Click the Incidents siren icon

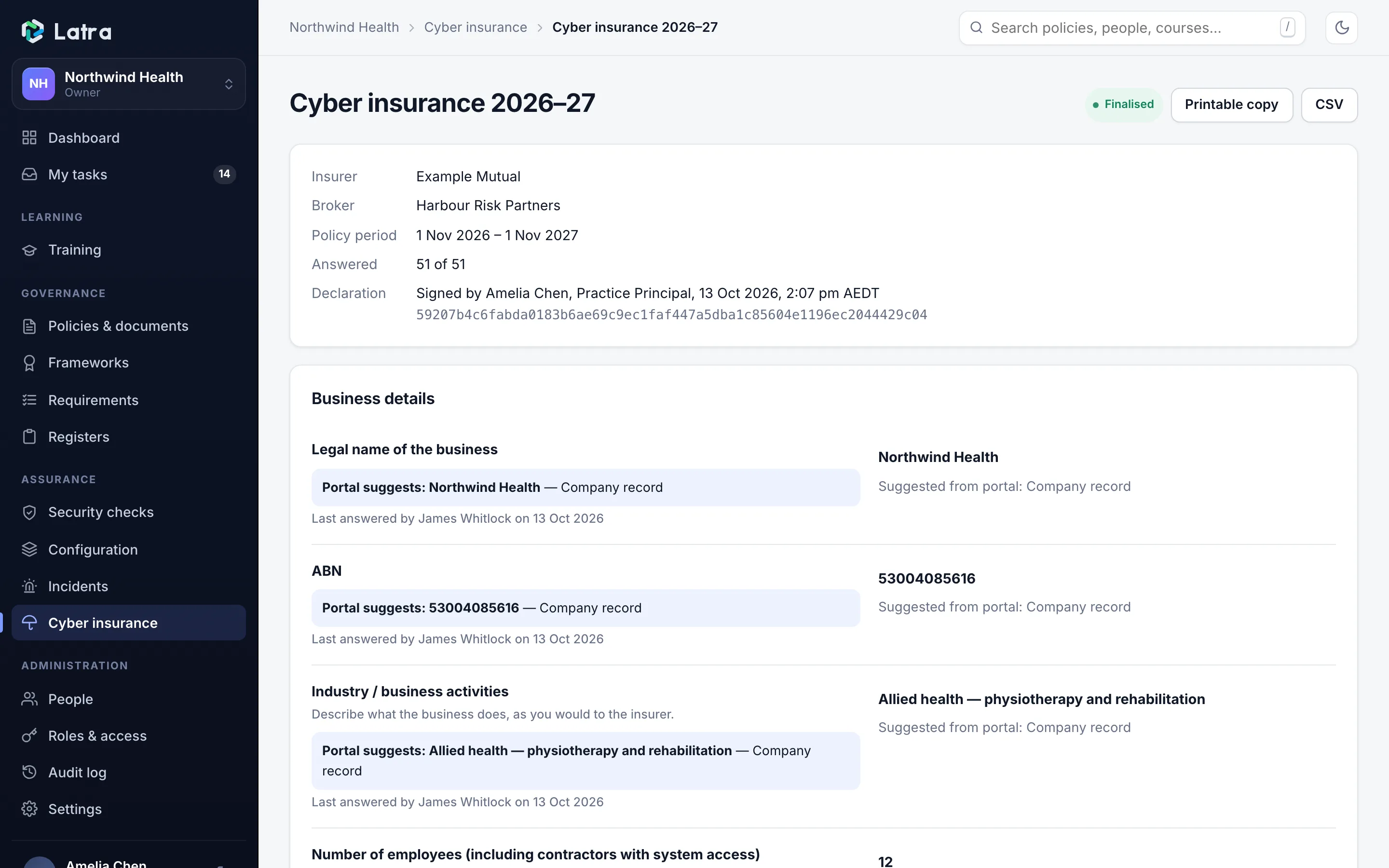[x=29, y=586]
